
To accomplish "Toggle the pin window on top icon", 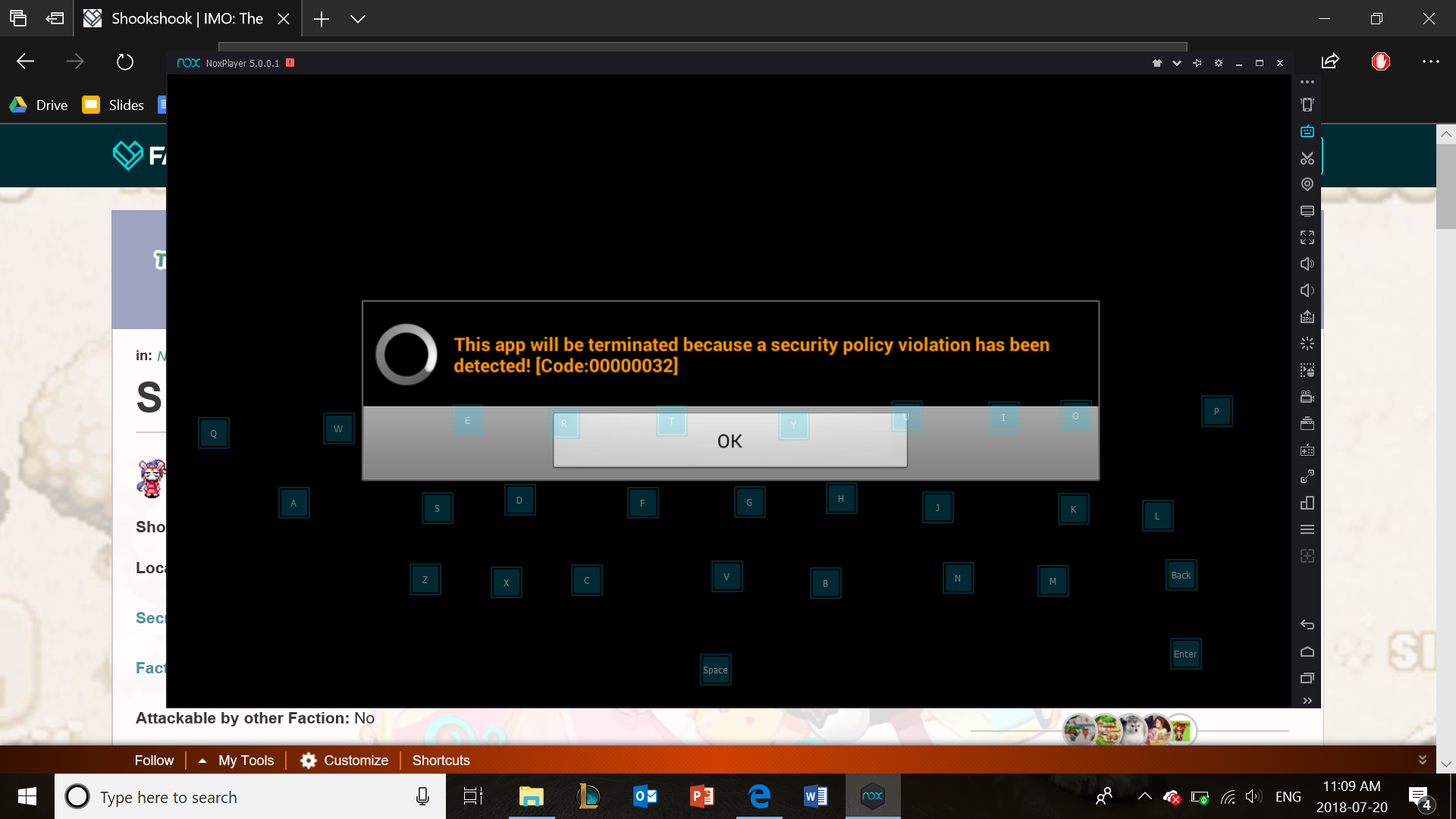I will coord(1197,63).
